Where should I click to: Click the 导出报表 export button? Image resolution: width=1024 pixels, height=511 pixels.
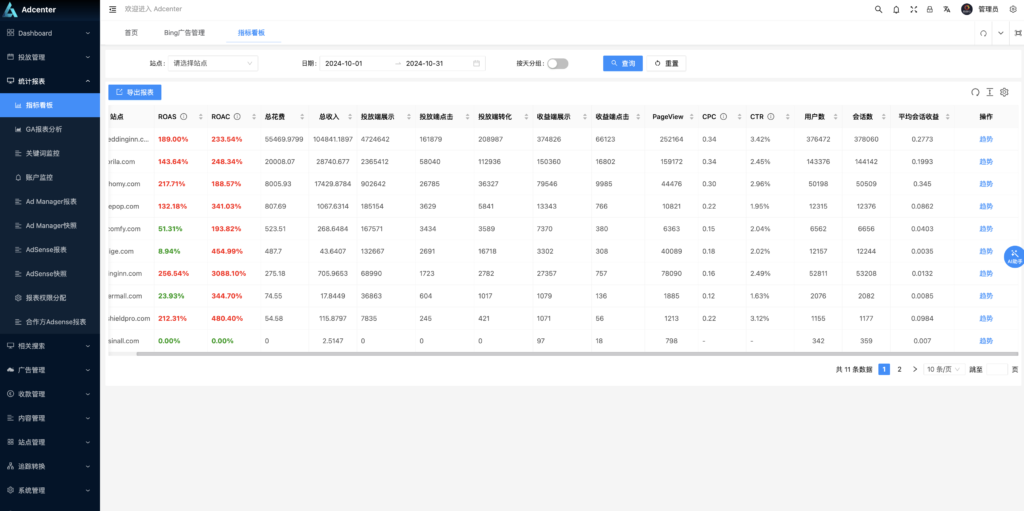[134, 92]
